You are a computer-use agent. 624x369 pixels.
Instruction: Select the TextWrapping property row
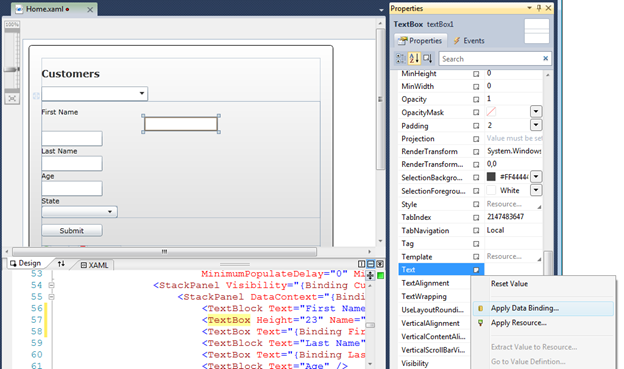pyautogui.click(x=434, y=297)
